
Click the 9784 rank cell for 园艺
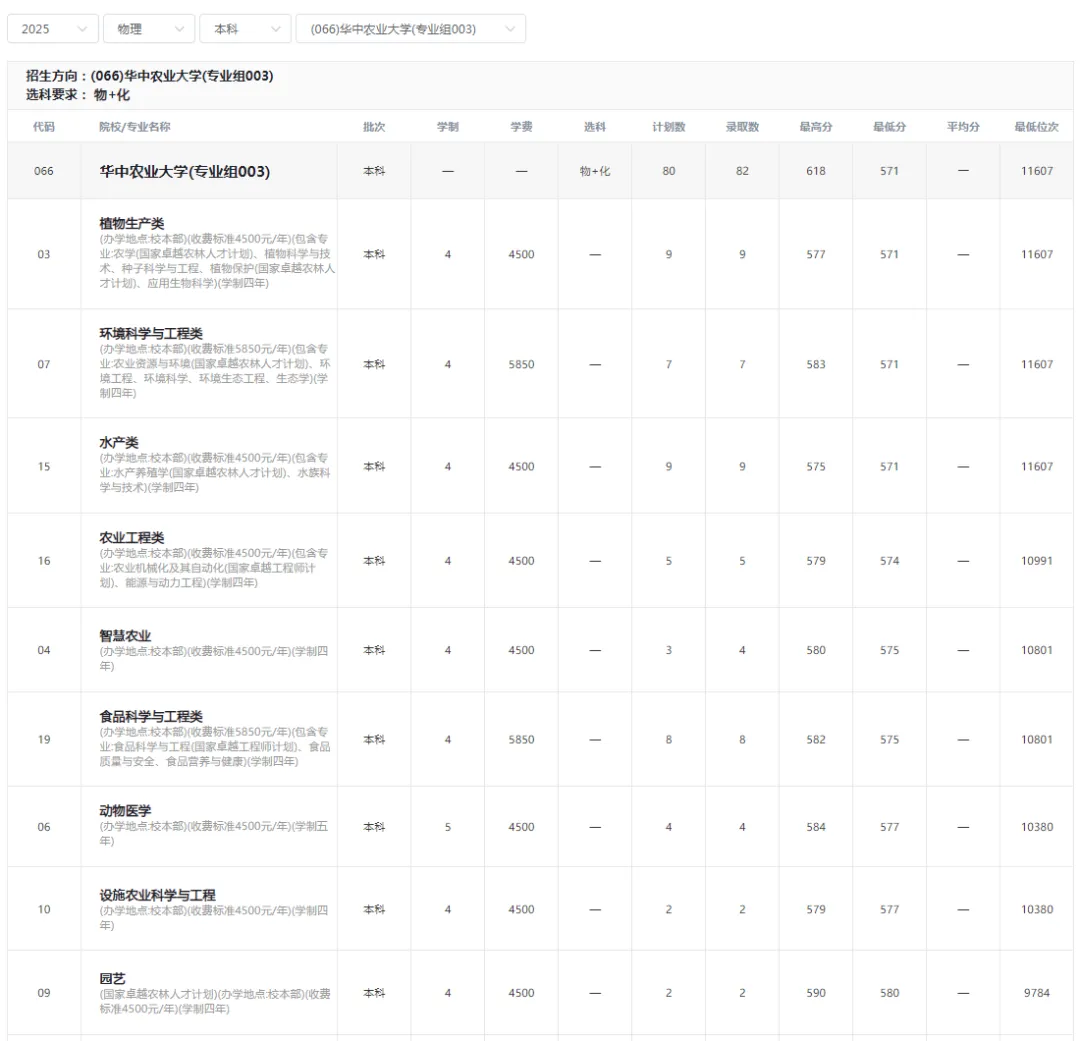1037,993
